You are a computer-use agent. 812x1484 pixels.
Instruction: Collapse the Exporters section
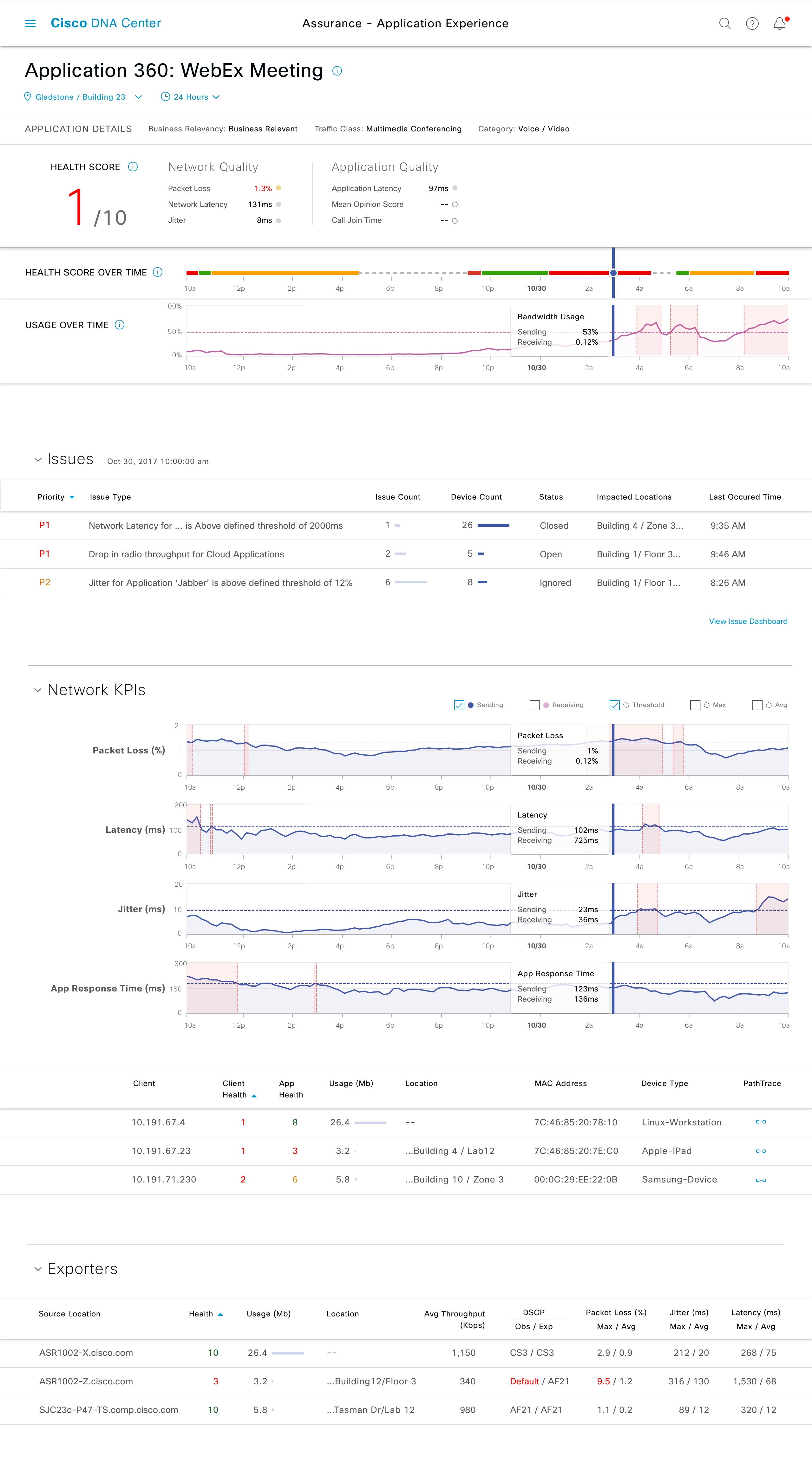[38, 1269]
